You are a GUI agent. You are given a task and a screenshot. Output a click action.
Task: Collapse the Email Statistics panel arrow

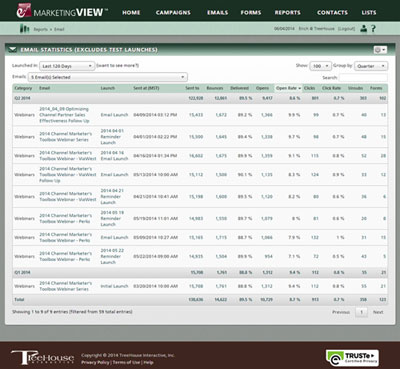tap(12, 50)
